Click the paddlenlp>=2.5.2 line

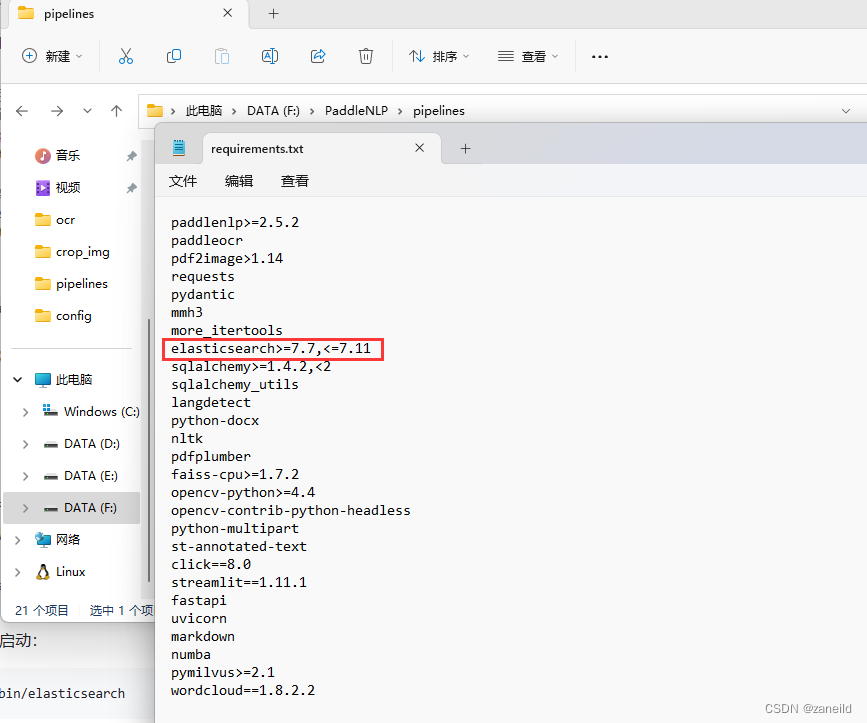coord(235,223)
